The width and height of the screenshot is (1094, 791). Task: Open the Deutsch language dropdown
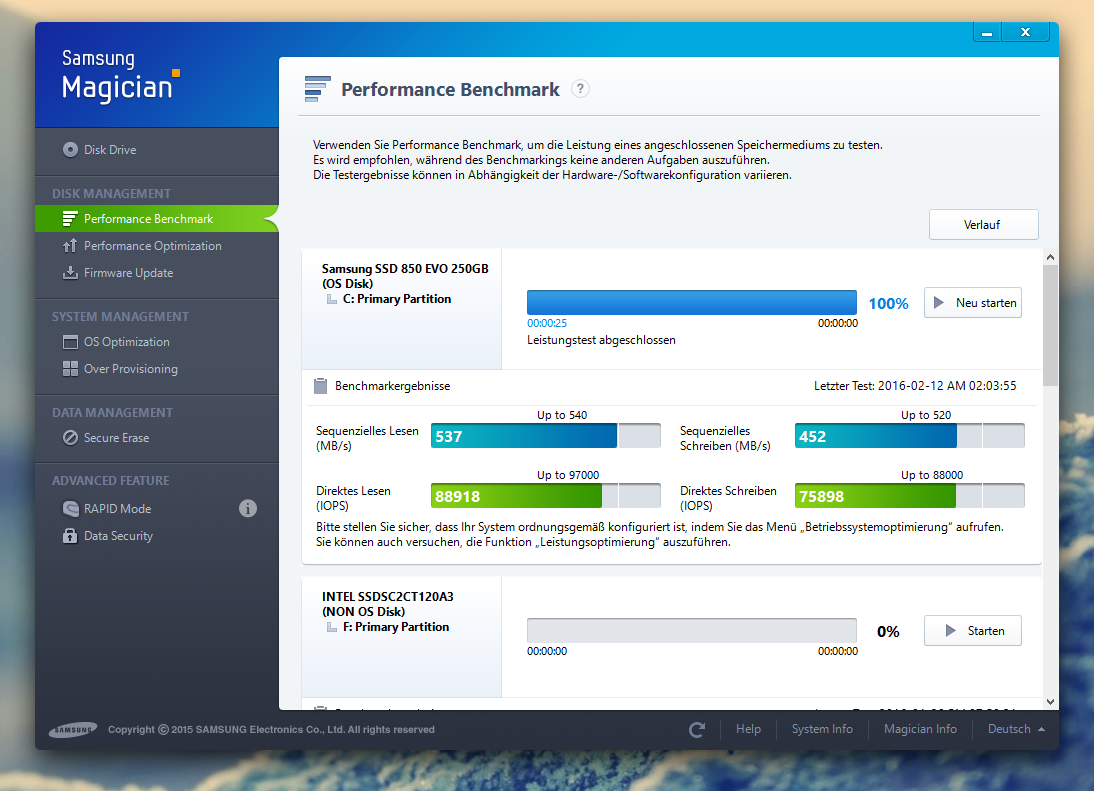[x=1016, y=729]
